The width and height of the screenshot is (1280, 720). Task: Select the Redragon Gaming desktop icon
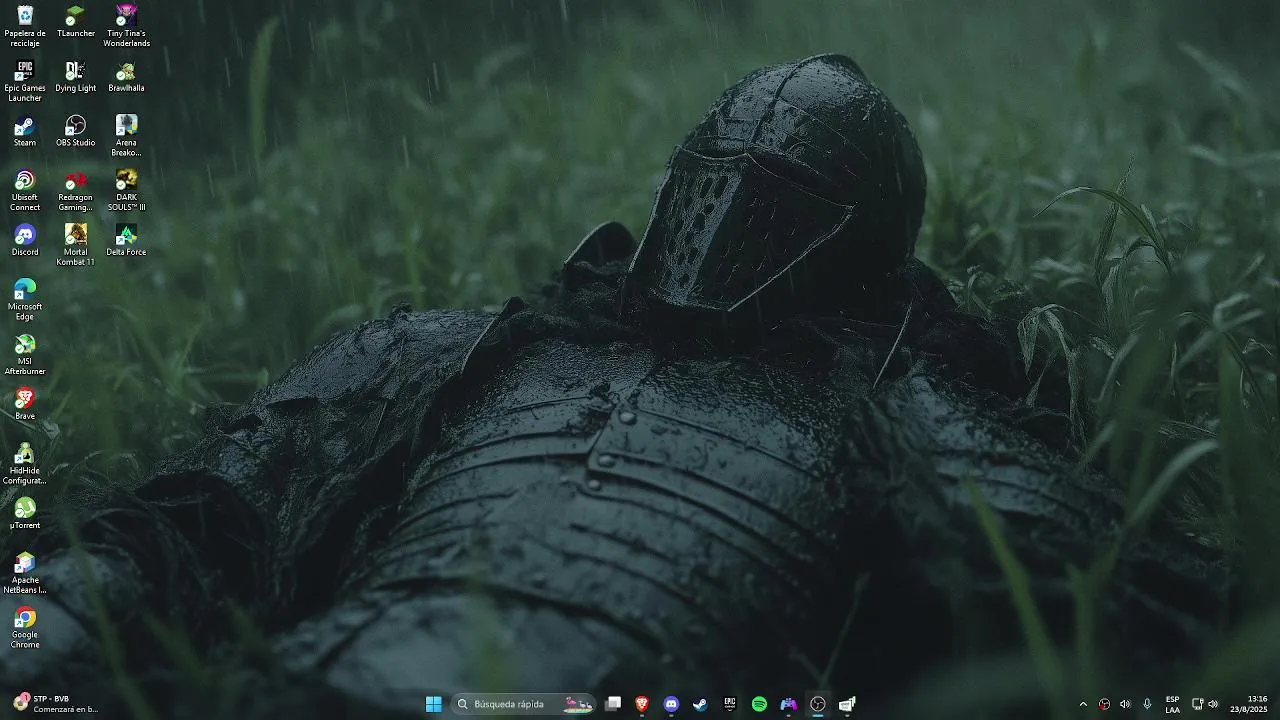coord(75,190)
